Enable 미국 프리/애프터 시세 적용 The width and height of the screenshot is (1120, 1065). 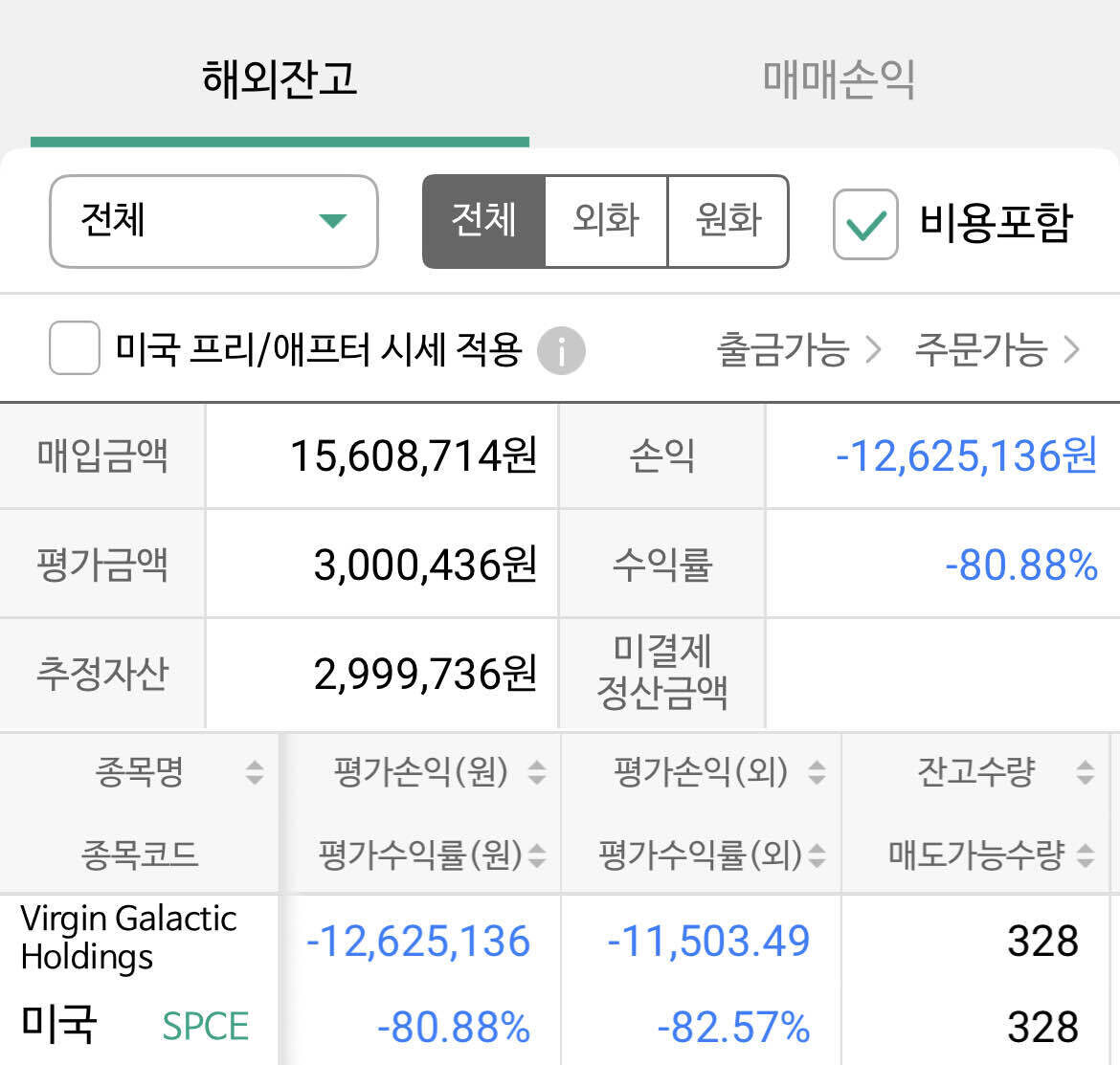pyautogui.click(x=74, y=350)
